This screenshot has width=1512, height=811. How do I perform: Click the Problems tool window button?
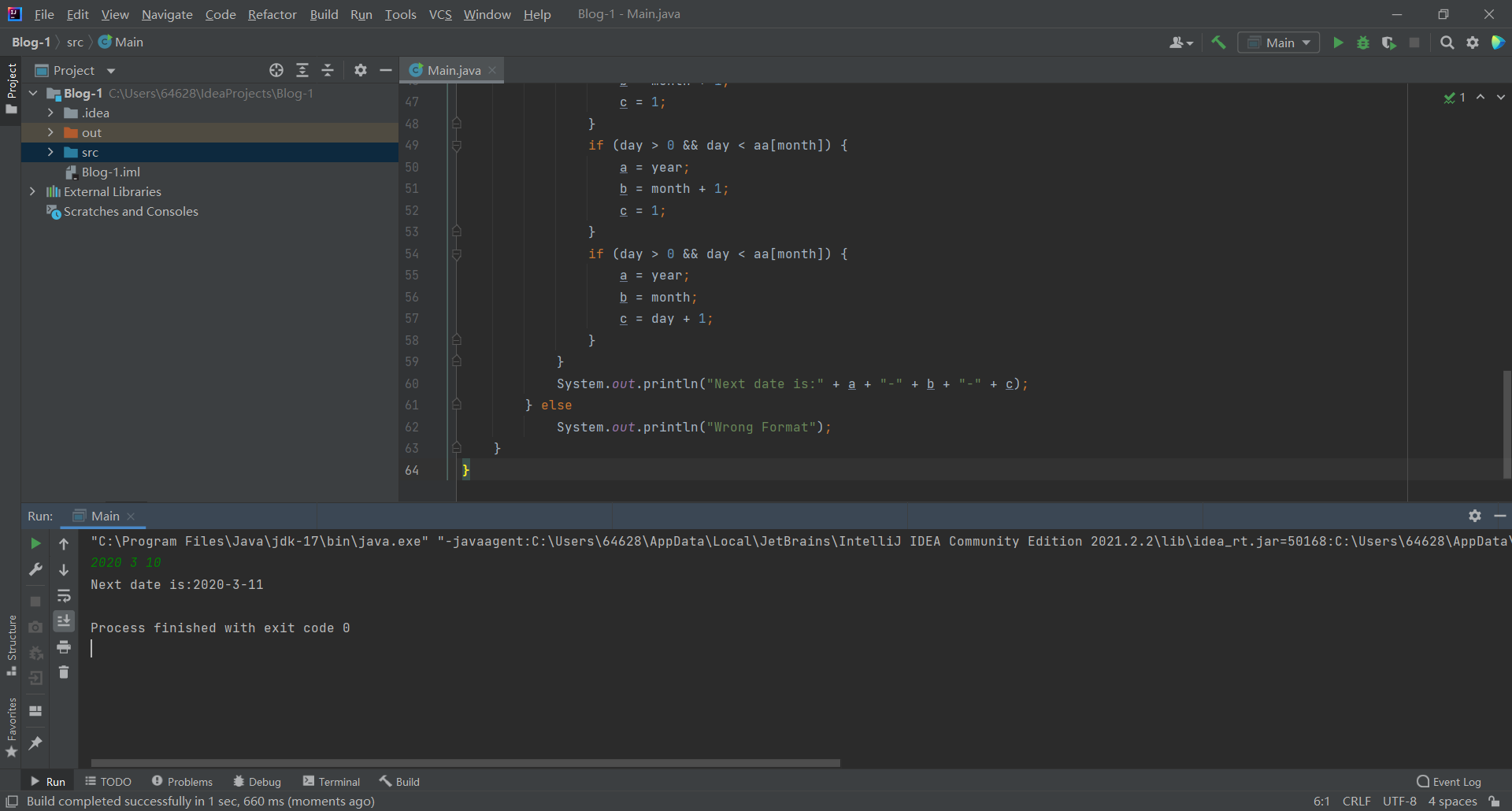[x=182, y=781]
